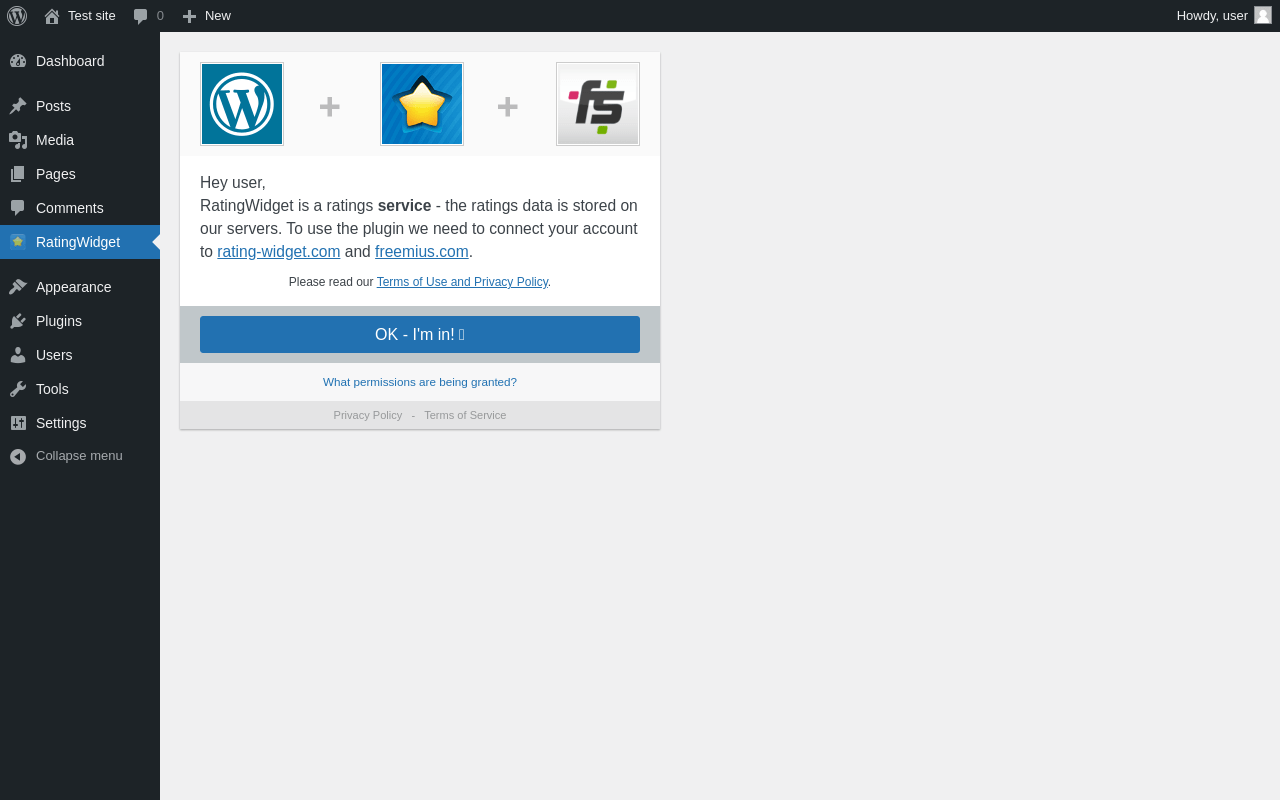Open the comments bubble icon in admin bar
This screenshot has width=1280, height=800.
[141, 16]
